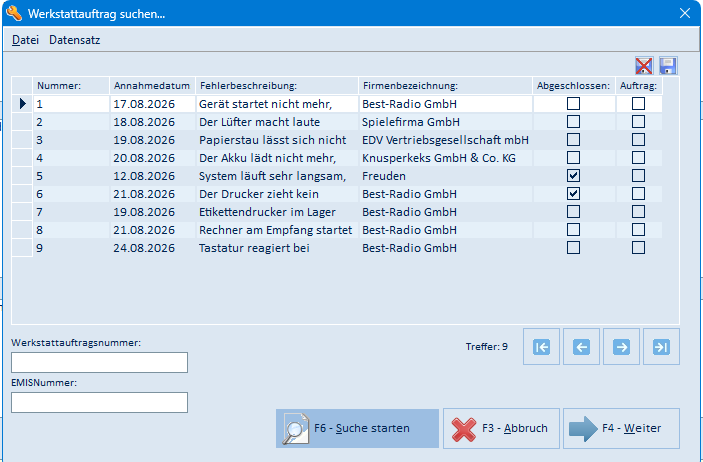703x462 pixels.
Task: Sort by Fehlerbeschreibung column header
Action: [277, 86]
